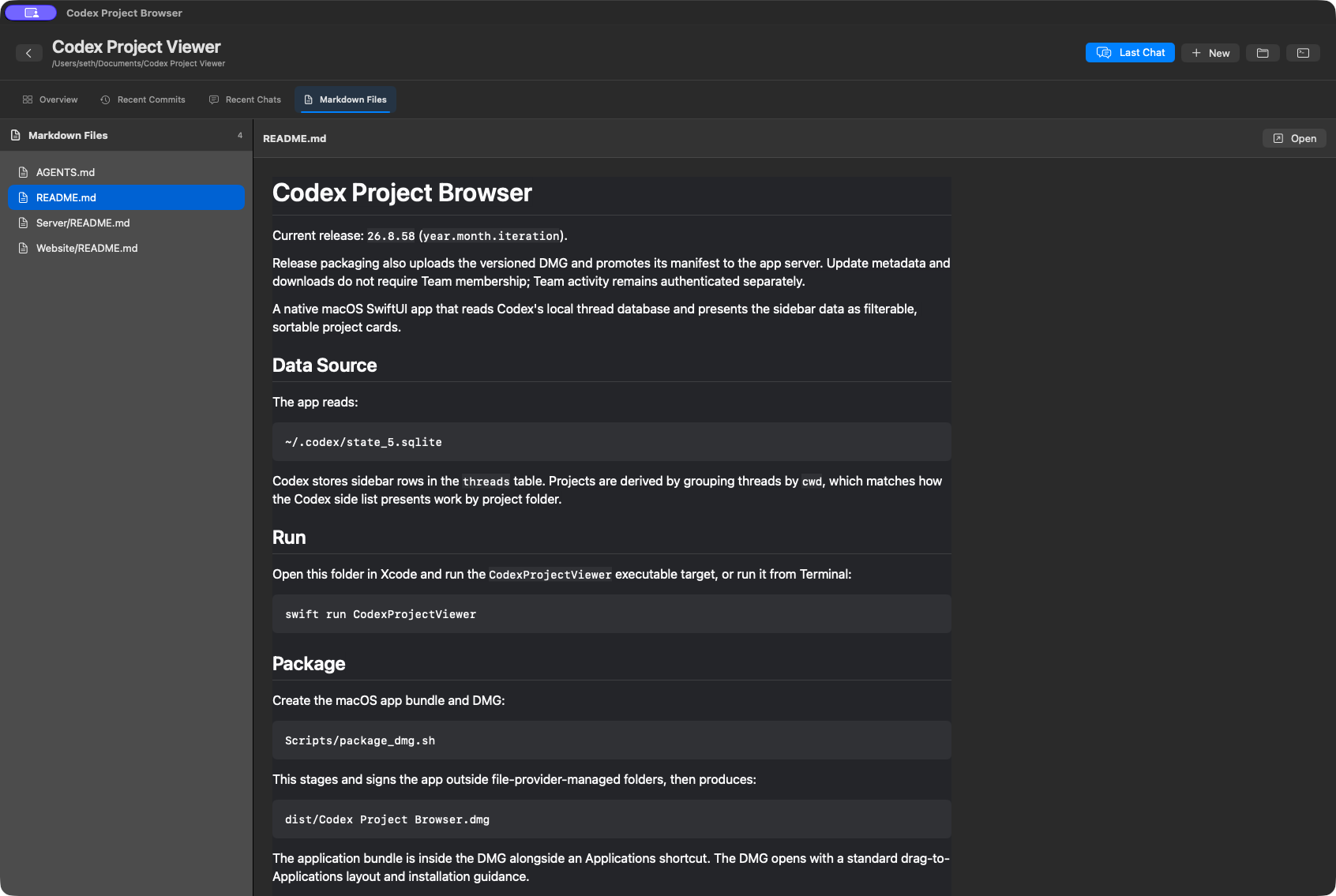The image size is (1336, 896).
Task: Select AGENTS.md in the file list
Action: tap(126, 172)
